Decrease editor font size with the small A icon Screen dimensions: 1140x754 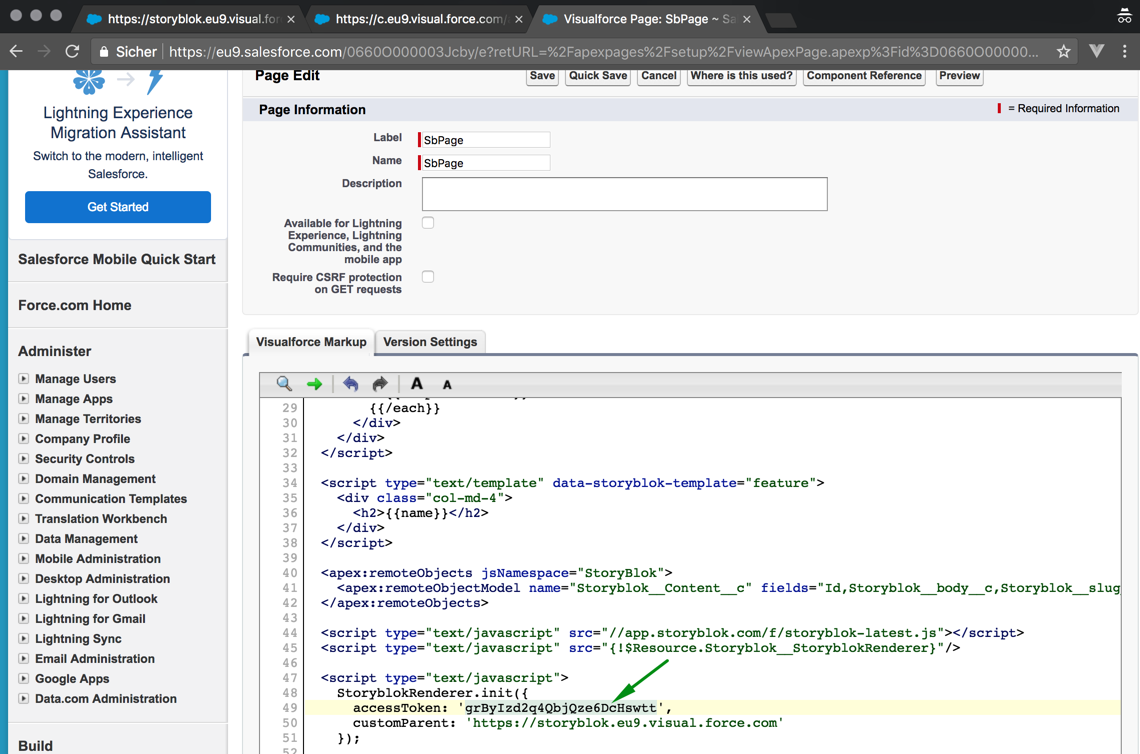tap(447, 385)
